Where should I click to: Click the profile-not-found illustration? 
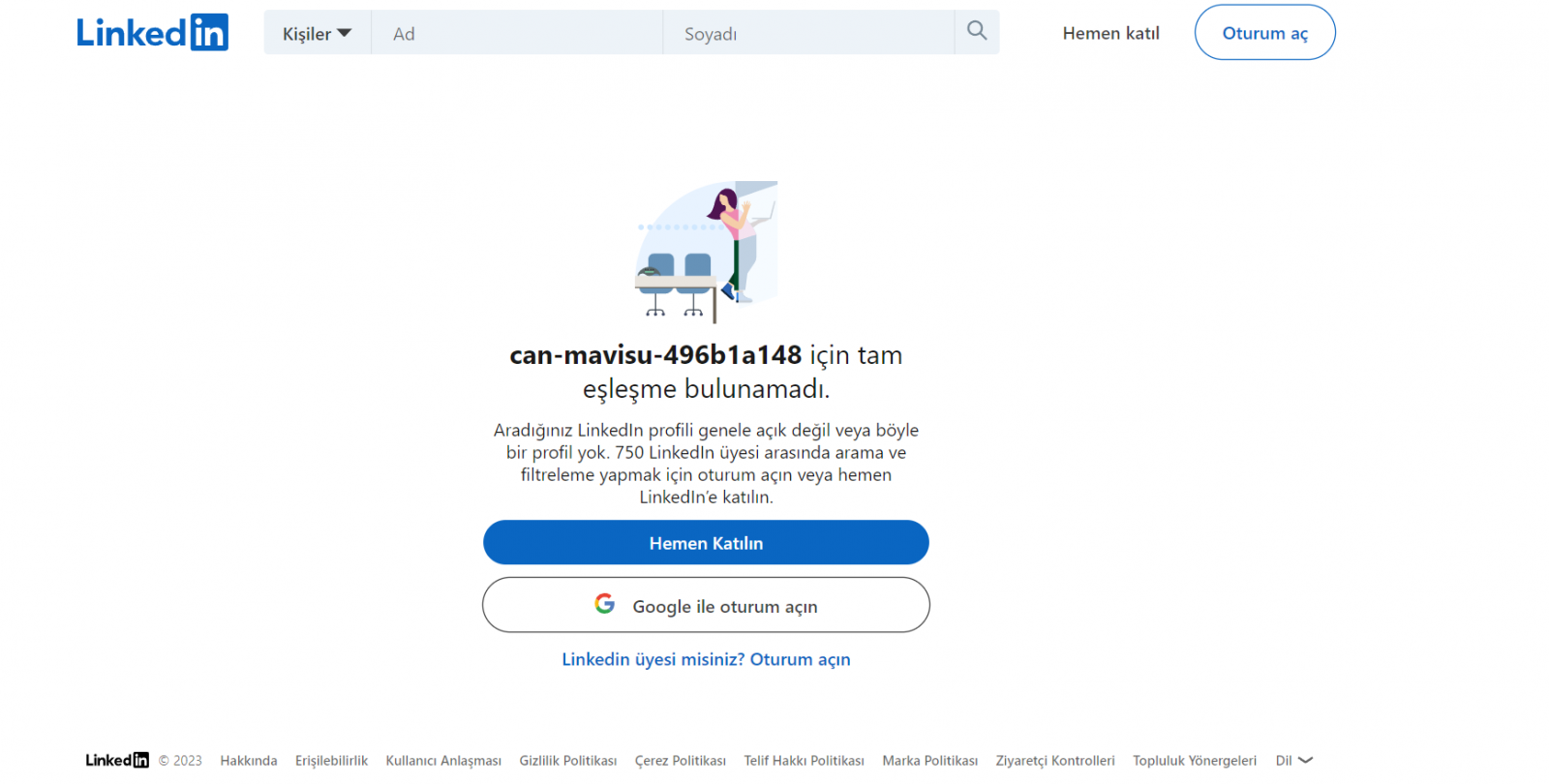click(707, 252)
